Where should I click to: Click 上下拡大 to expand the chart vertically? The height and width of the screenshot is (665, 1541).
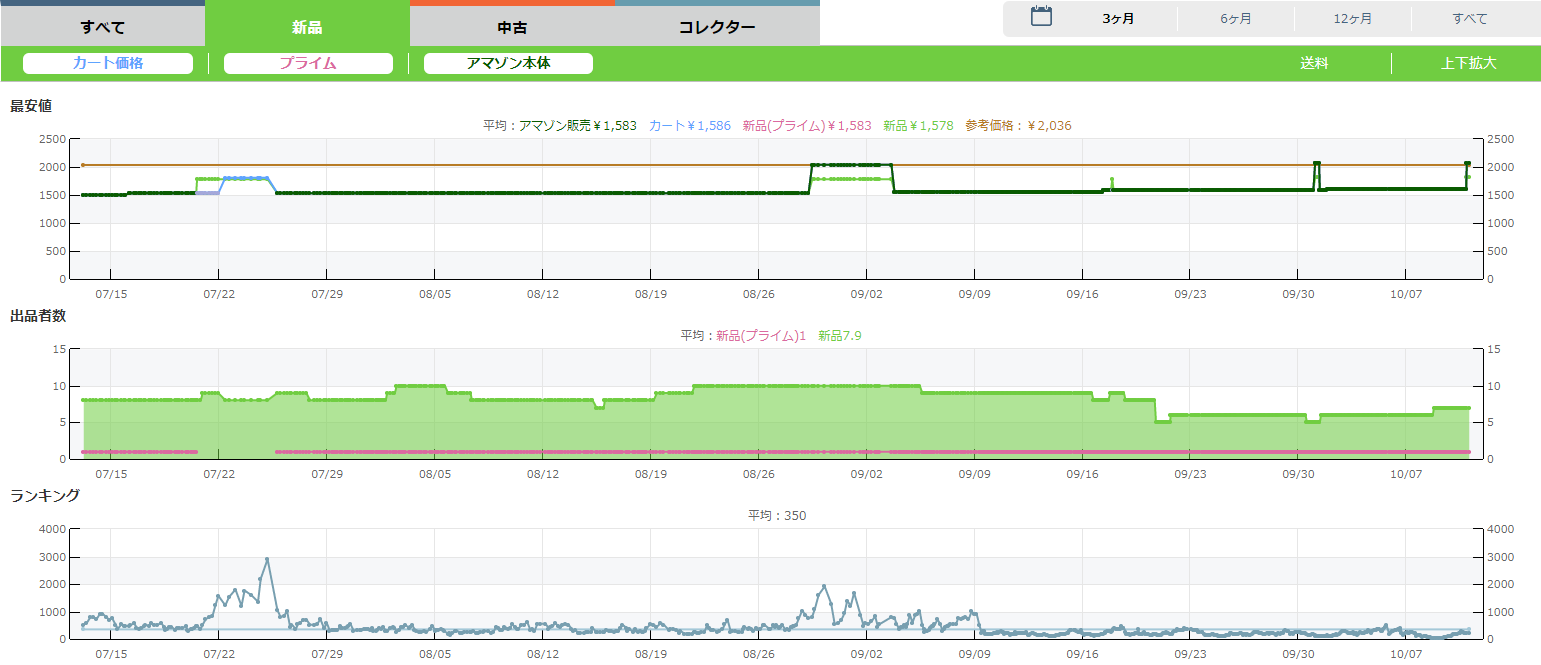click(1468, 63)
